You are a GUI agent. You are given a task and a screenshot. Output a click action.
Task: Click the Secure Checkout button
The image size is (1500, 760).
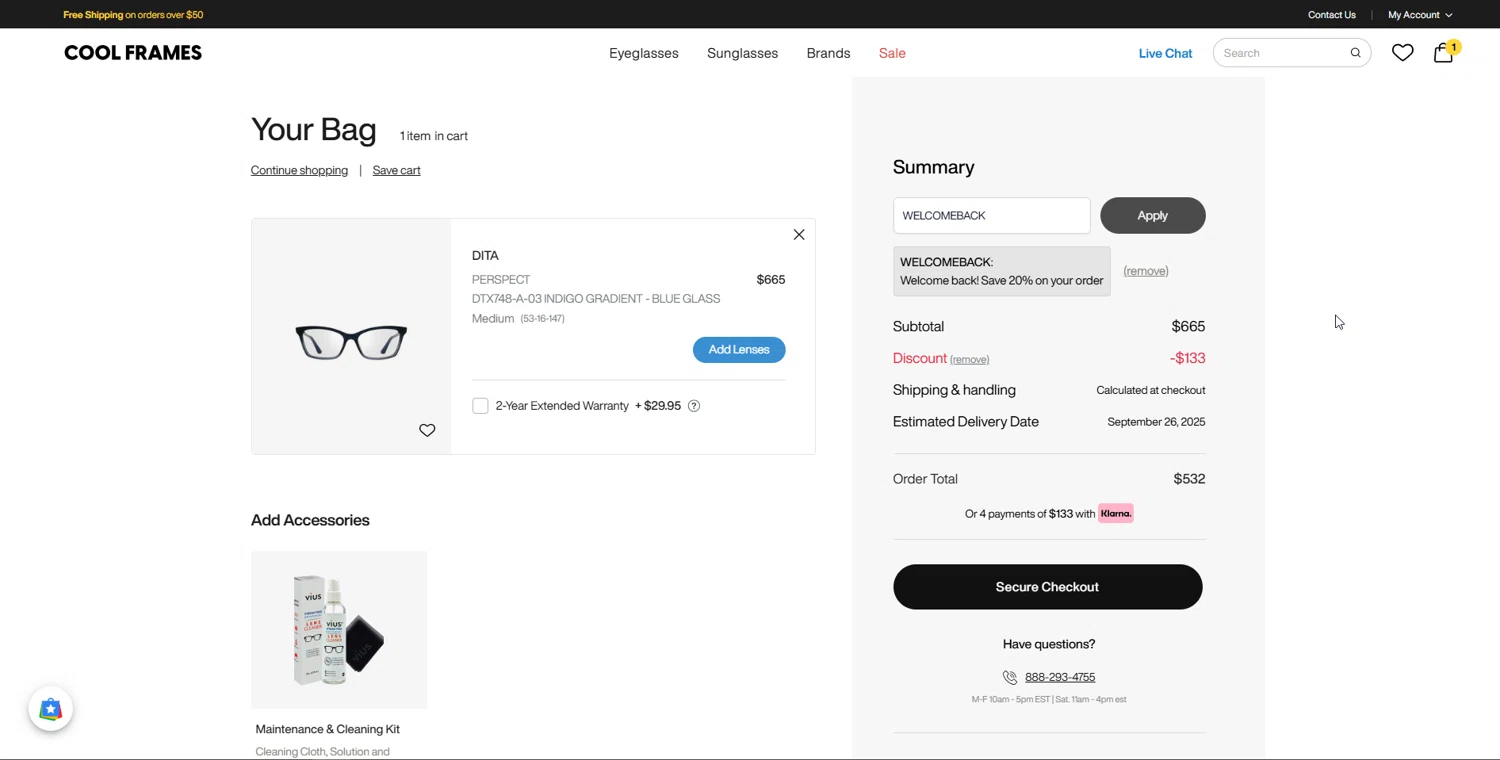pyautogui.click(x=1047, y=587)
